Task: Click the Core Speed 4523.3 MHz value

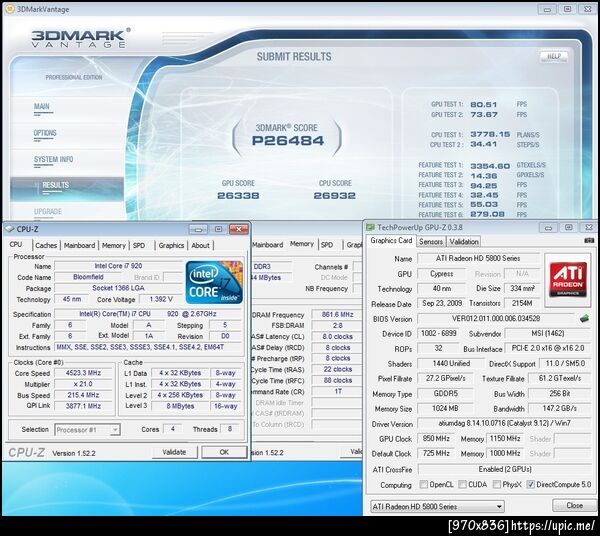Action: pyautogui.click(x=83, y=373)
